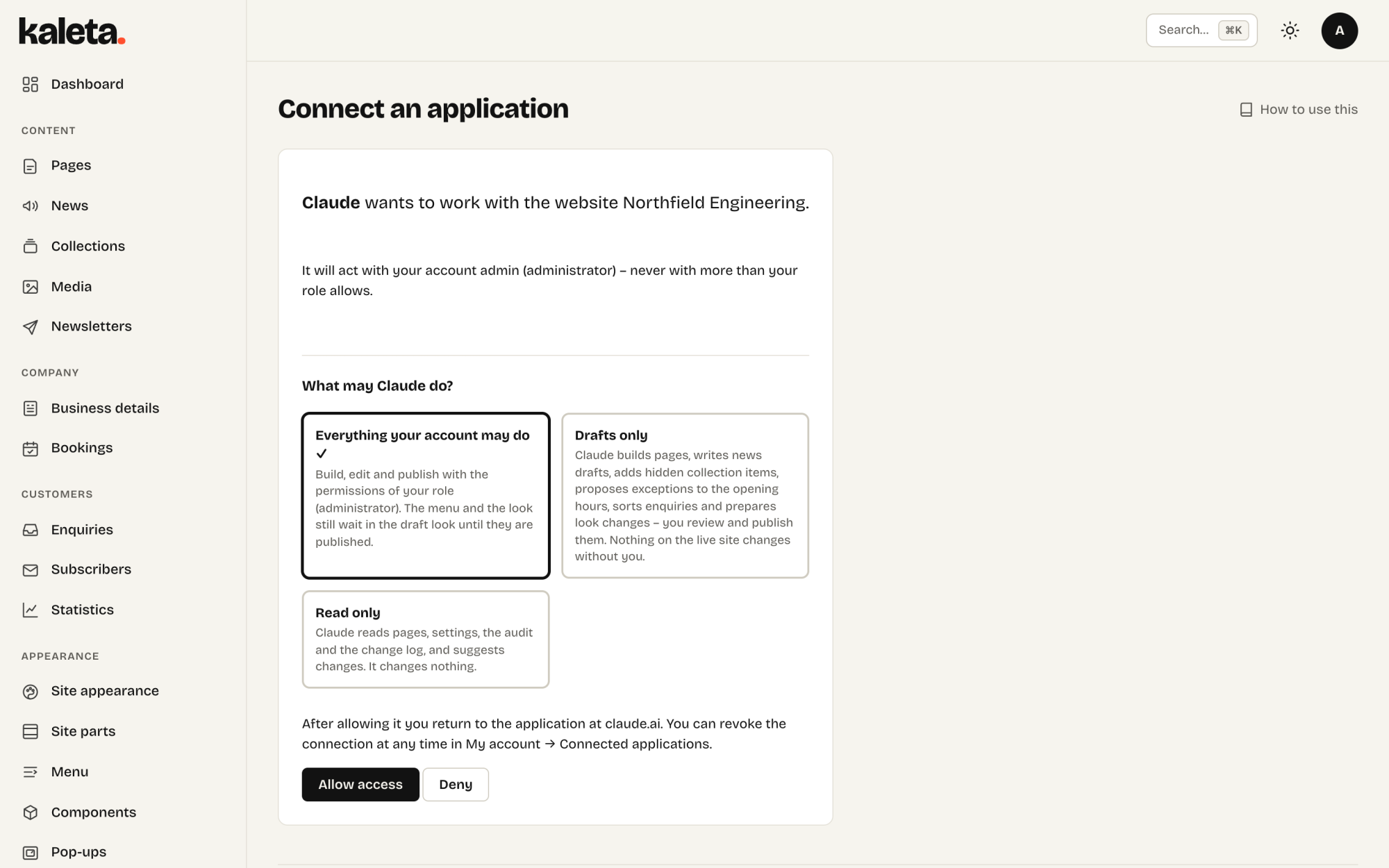1389x868 pixels.
Task: Toggle light mode with sun icon
Action: 1290,31
